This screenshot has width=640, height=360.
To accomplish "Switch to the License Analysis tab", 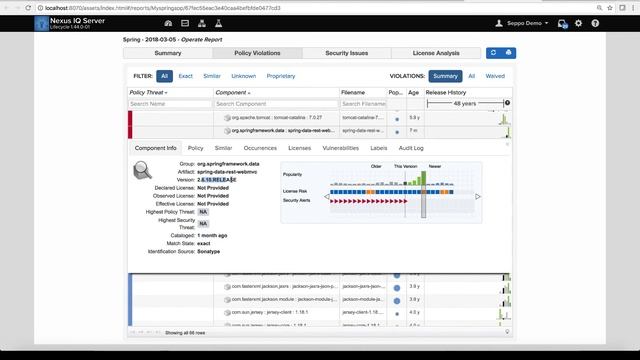I will [x=436, y=53].
